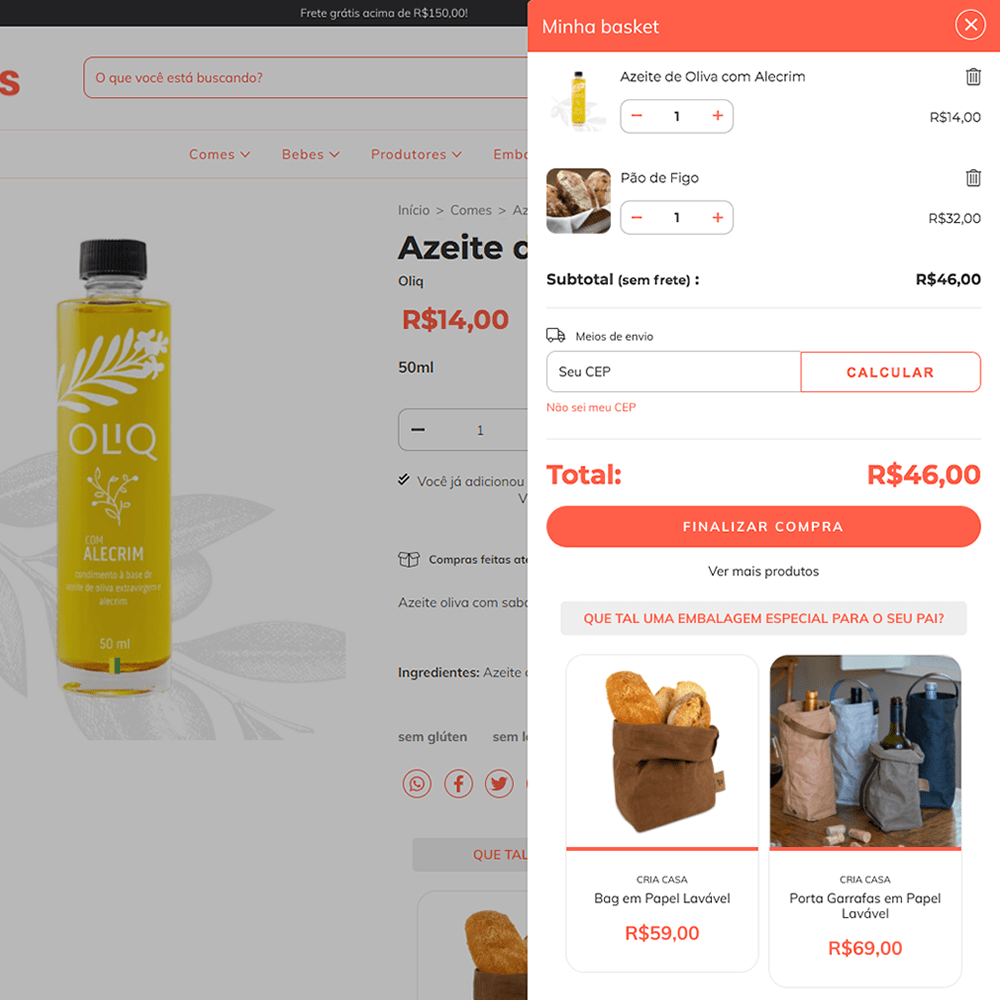This screenshot has height=1000, width=1000.
Task: Expand the Comes menu dropdown
Action: 219,154
